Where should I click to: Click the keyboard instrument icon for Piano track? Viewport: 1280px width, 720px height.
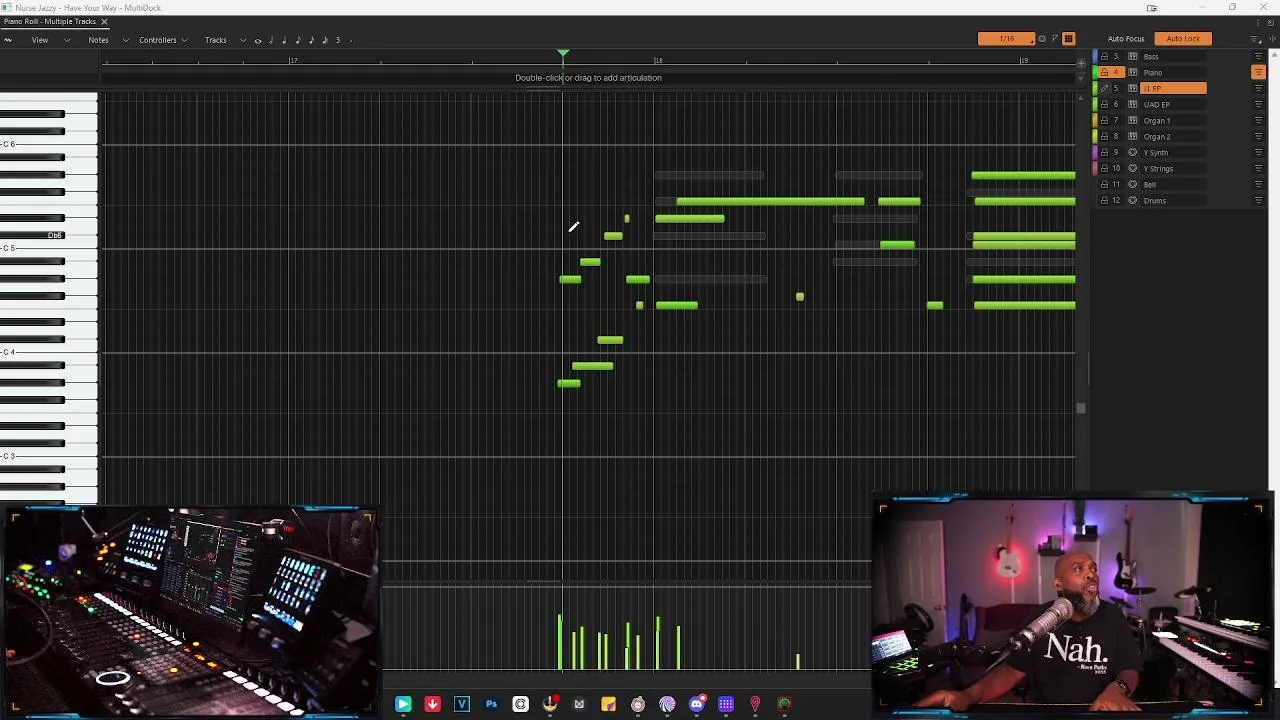point(1132,72)
